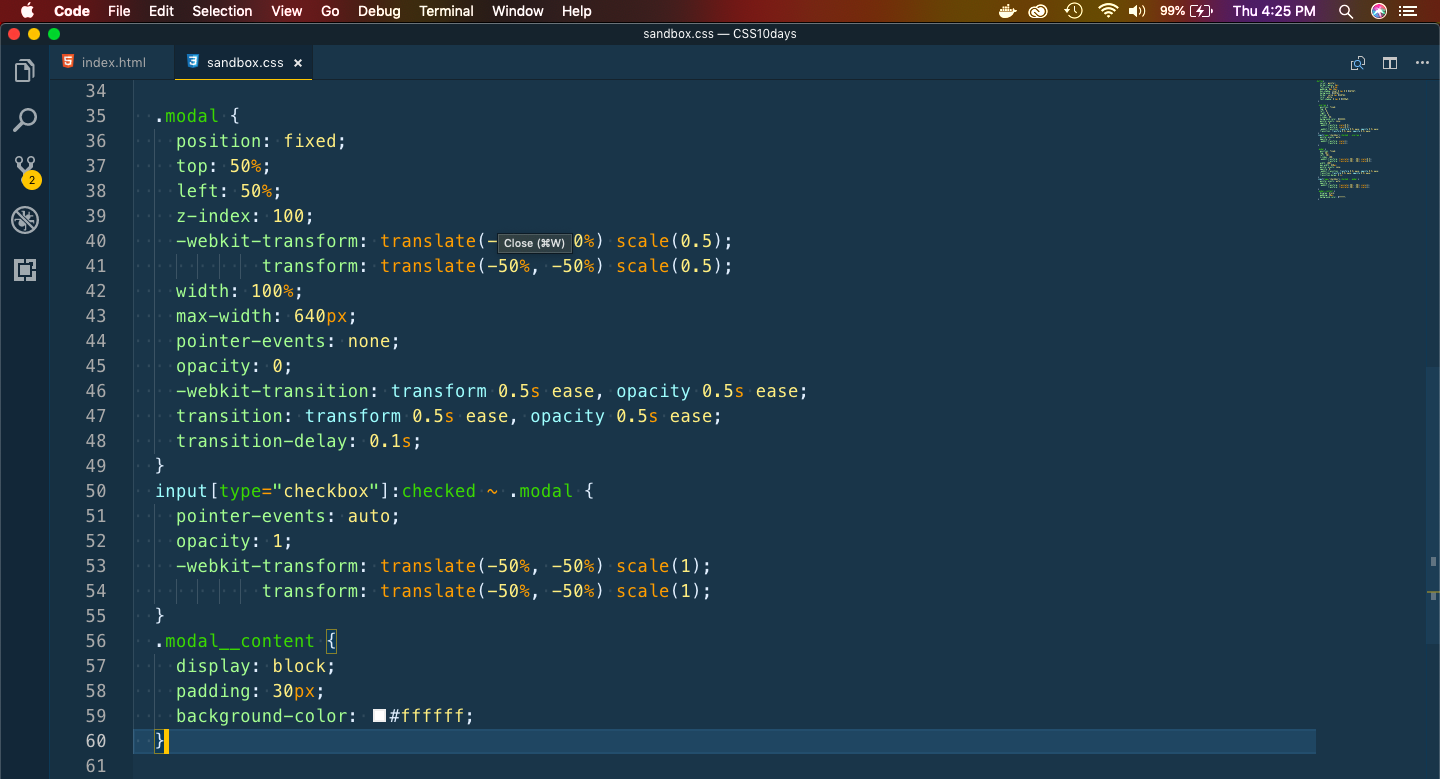The width and height of the screenshot is (1440, 779).
Task: Open the File menu
Action: 119,11
